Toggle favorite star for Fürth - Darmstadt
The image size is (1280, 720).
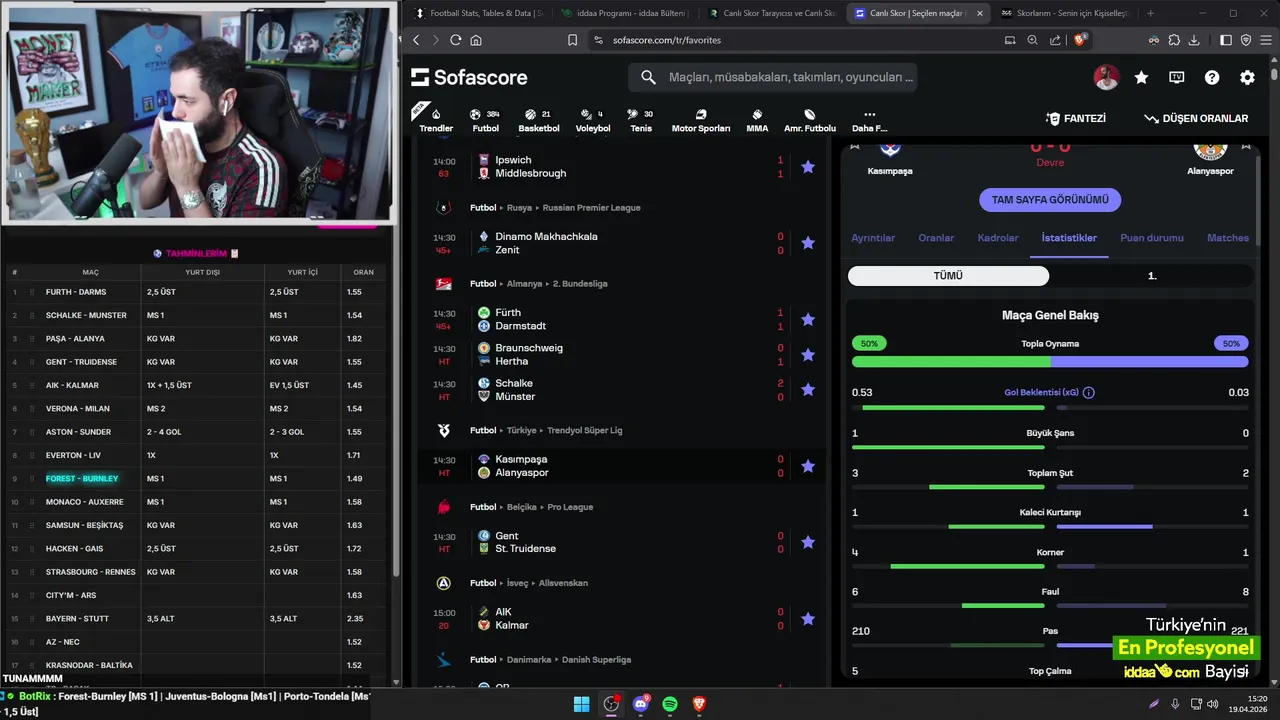(808, 319)
